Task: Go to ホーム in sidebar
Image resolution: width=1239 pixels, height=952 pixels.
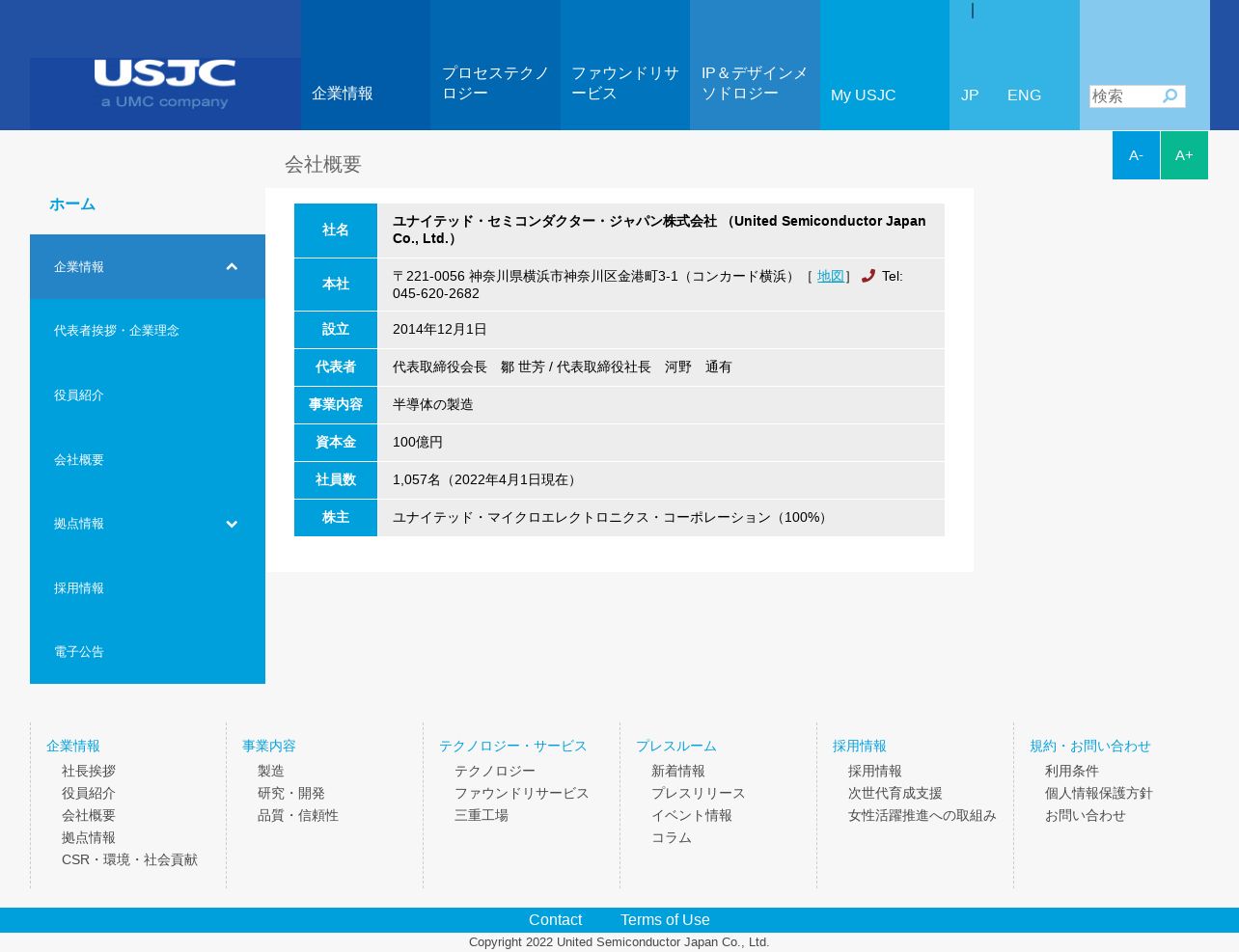Action: click(x=72, y=204)
